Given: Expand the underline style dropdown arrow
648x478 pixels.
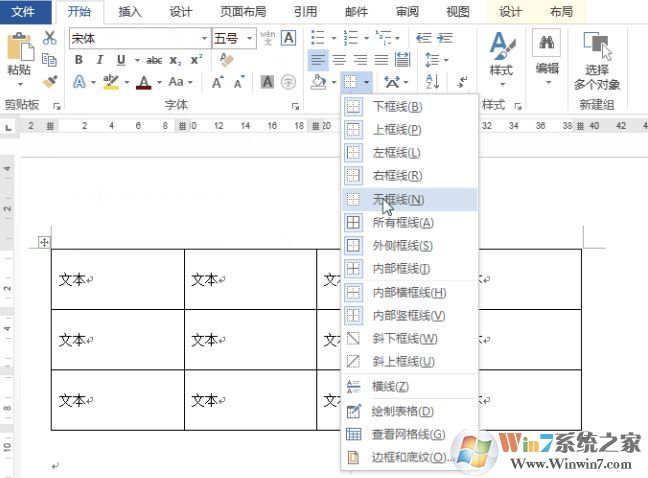Looking at the screenshot, I should 137,60.
